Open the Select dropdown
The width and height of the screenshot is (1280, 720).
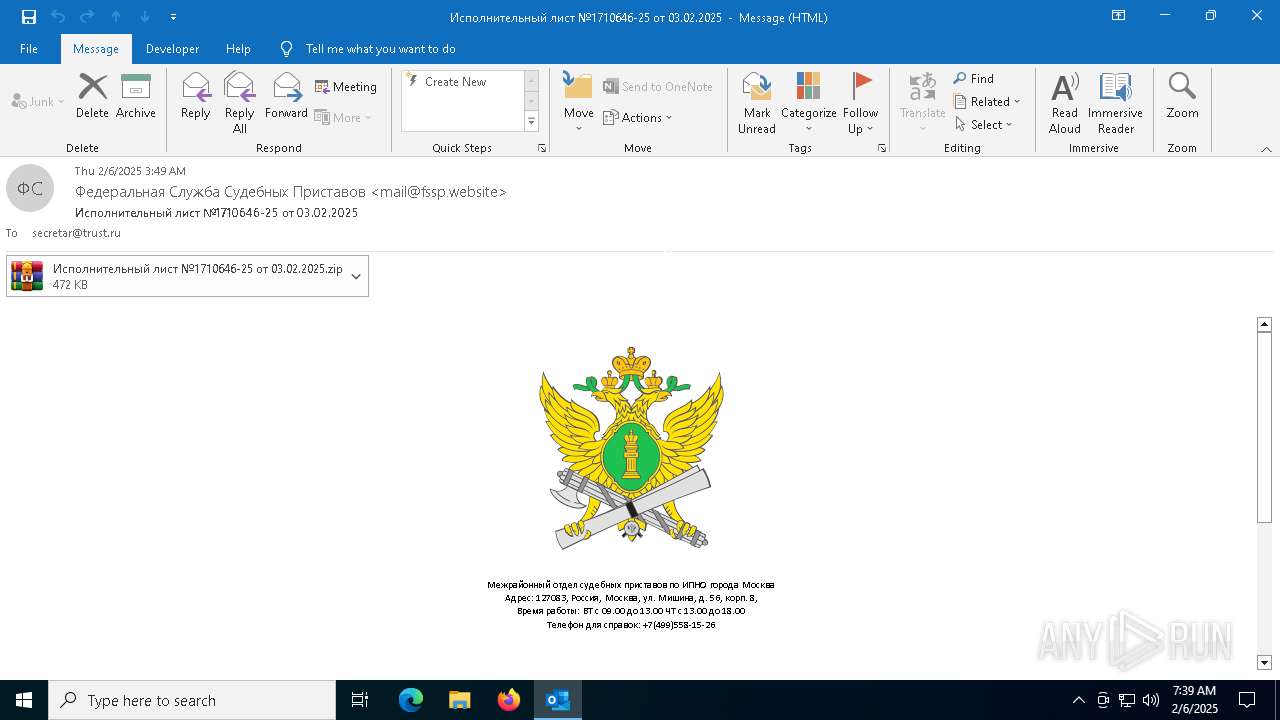point(984,125)
